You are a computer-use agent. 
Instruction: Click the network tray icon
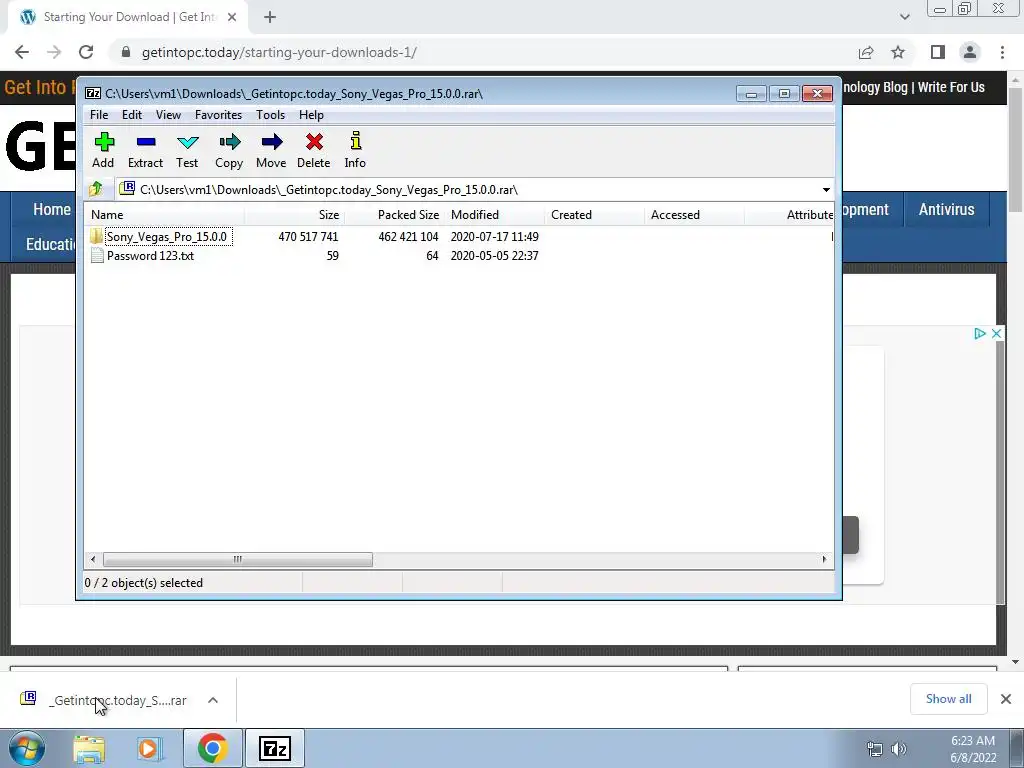(x=874, y=749)
